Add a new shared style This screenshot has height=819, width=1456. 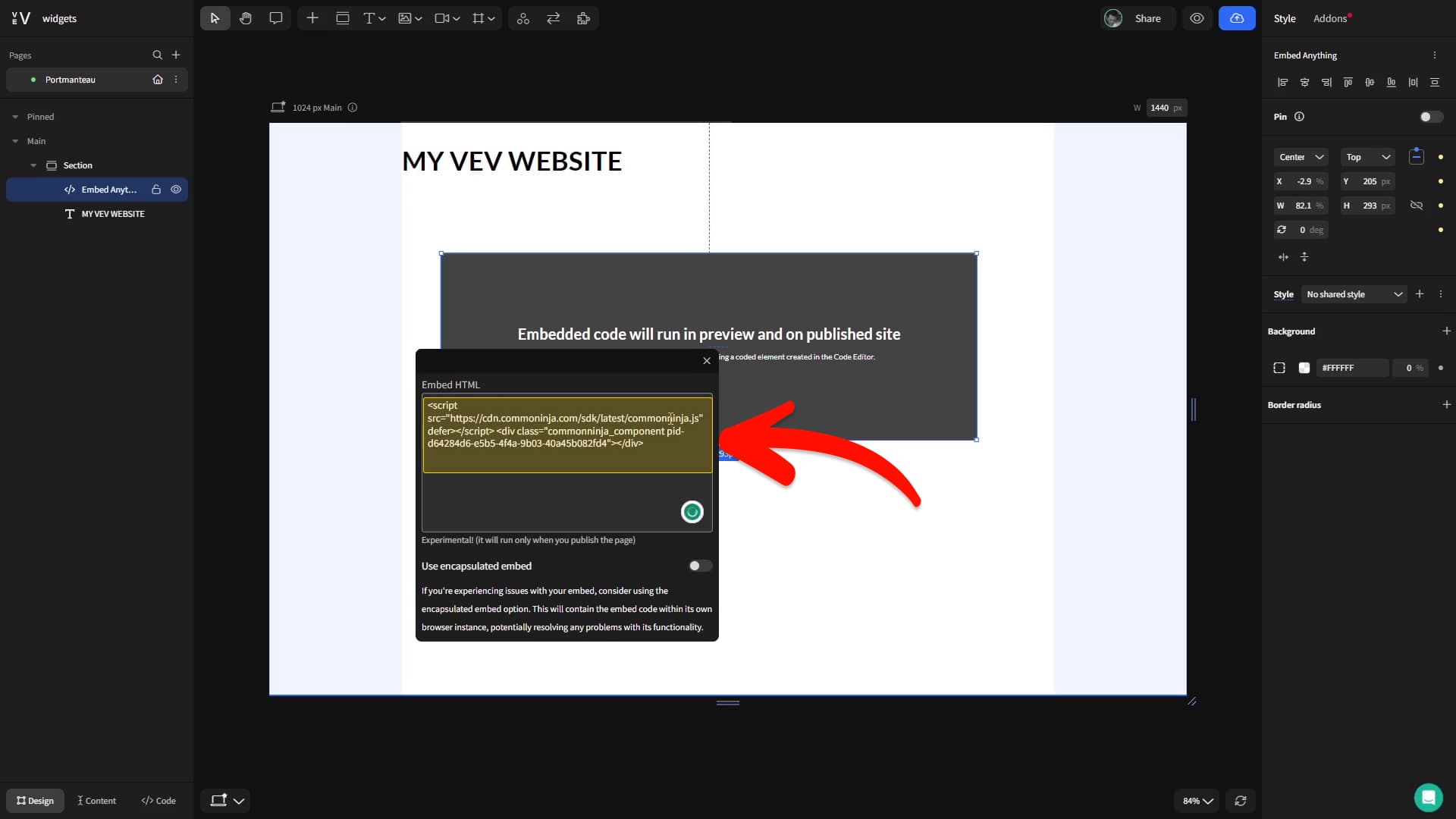point(1420,294)
